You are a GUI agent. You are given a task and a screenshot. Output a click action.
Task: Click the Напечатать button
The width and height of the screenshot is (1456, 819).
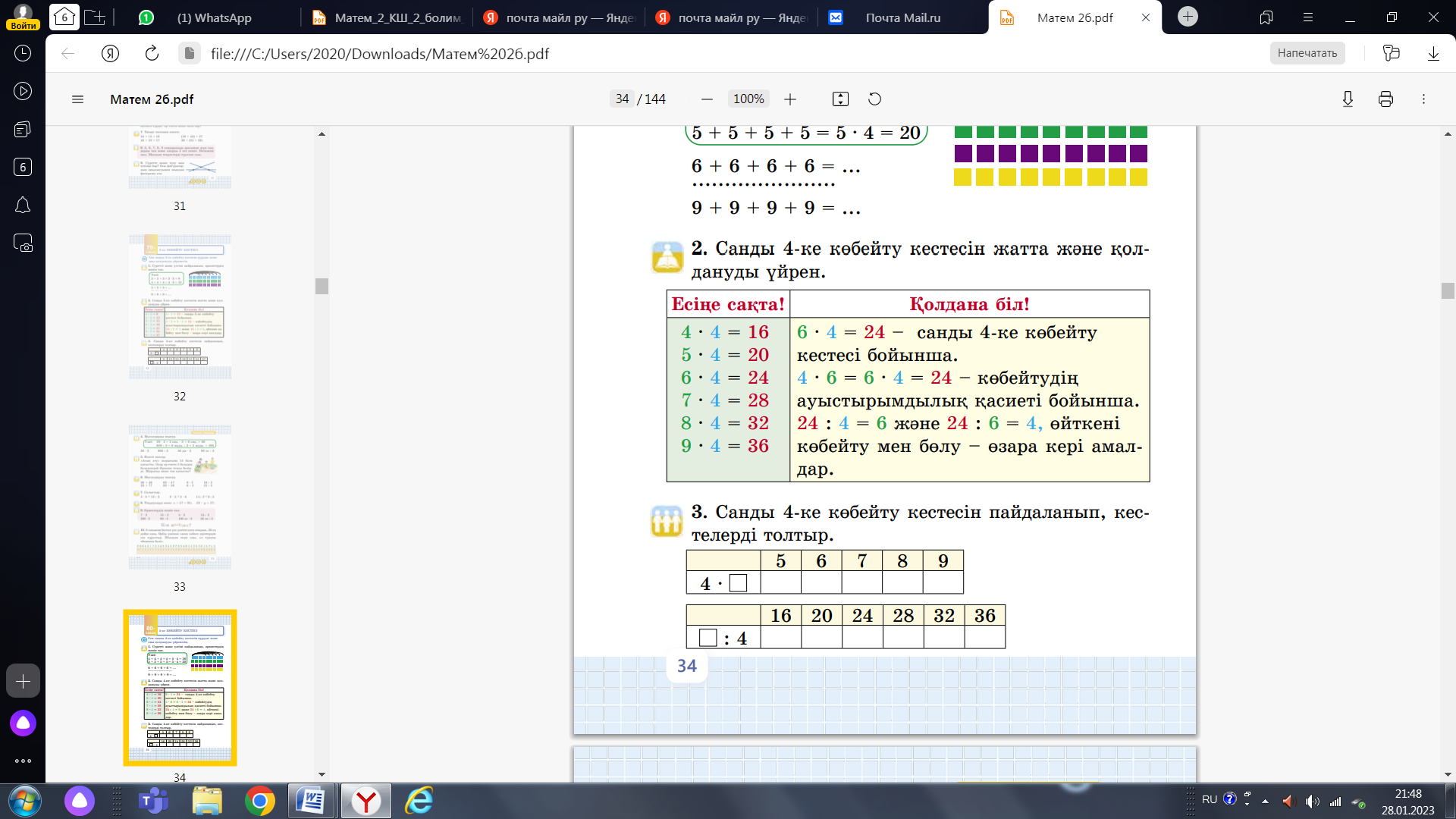[1307, 53]
